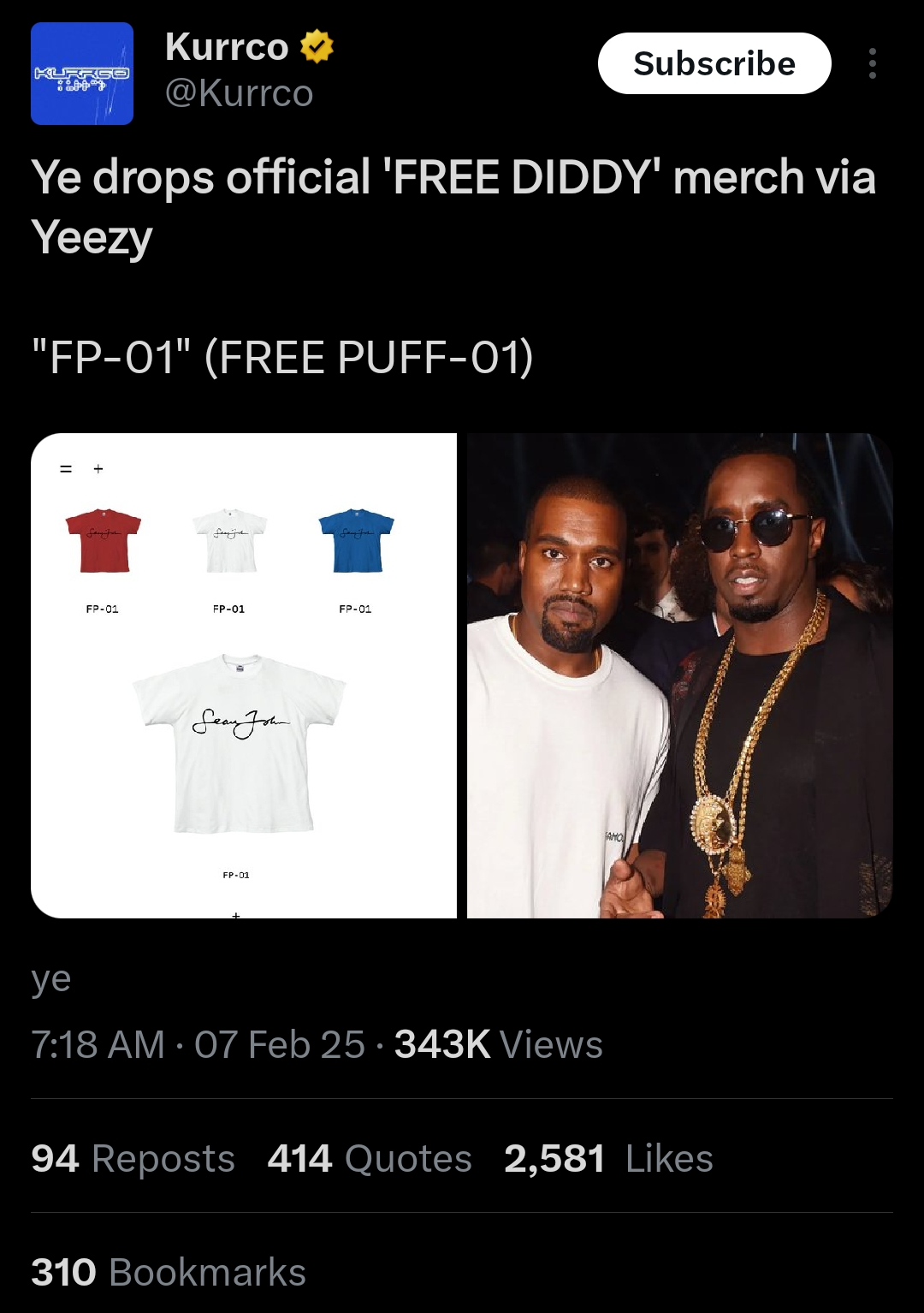
Task: Tap the hamburger icon in merch image
Action: point(66,469)
